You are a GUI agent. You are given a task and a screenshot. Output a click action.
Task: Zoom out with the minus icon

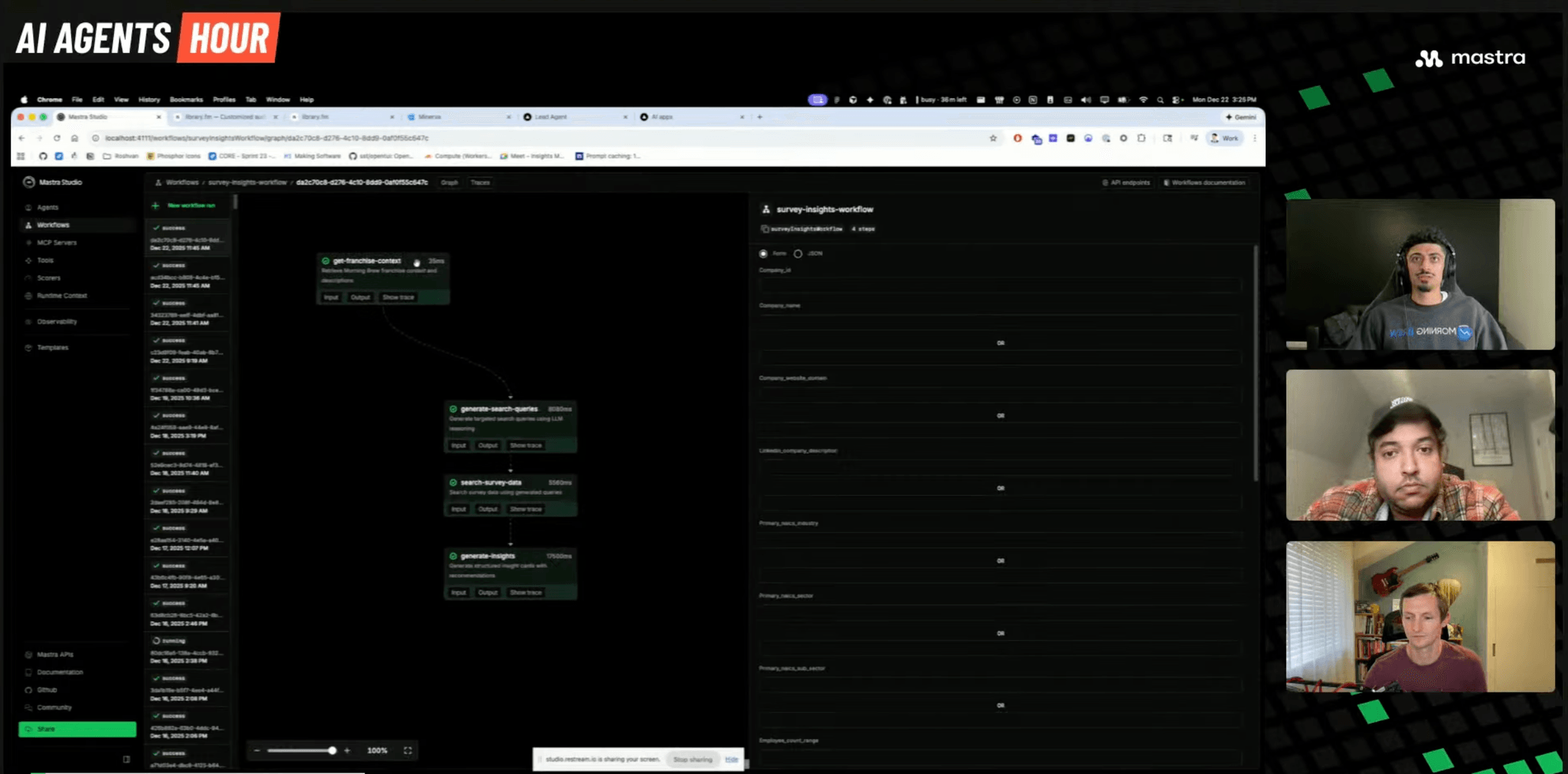coord(257,750)
